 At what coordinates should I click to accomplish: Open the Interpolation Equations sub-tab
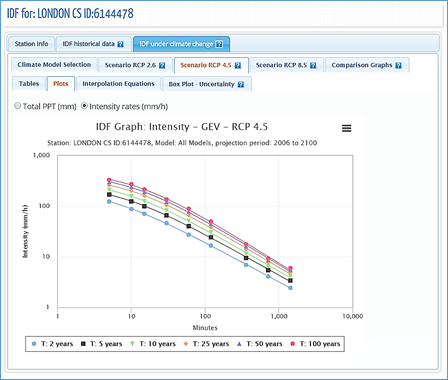pyautogui.click(x=118, y=84)
